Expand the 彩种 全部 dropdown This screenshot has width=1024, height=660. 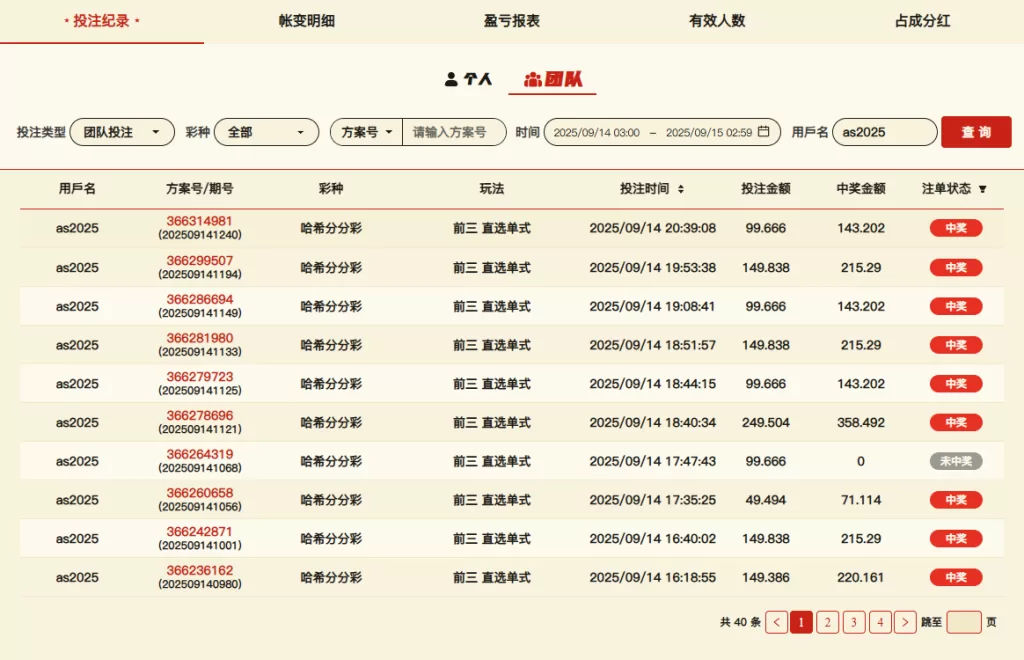tap(266, 132)
